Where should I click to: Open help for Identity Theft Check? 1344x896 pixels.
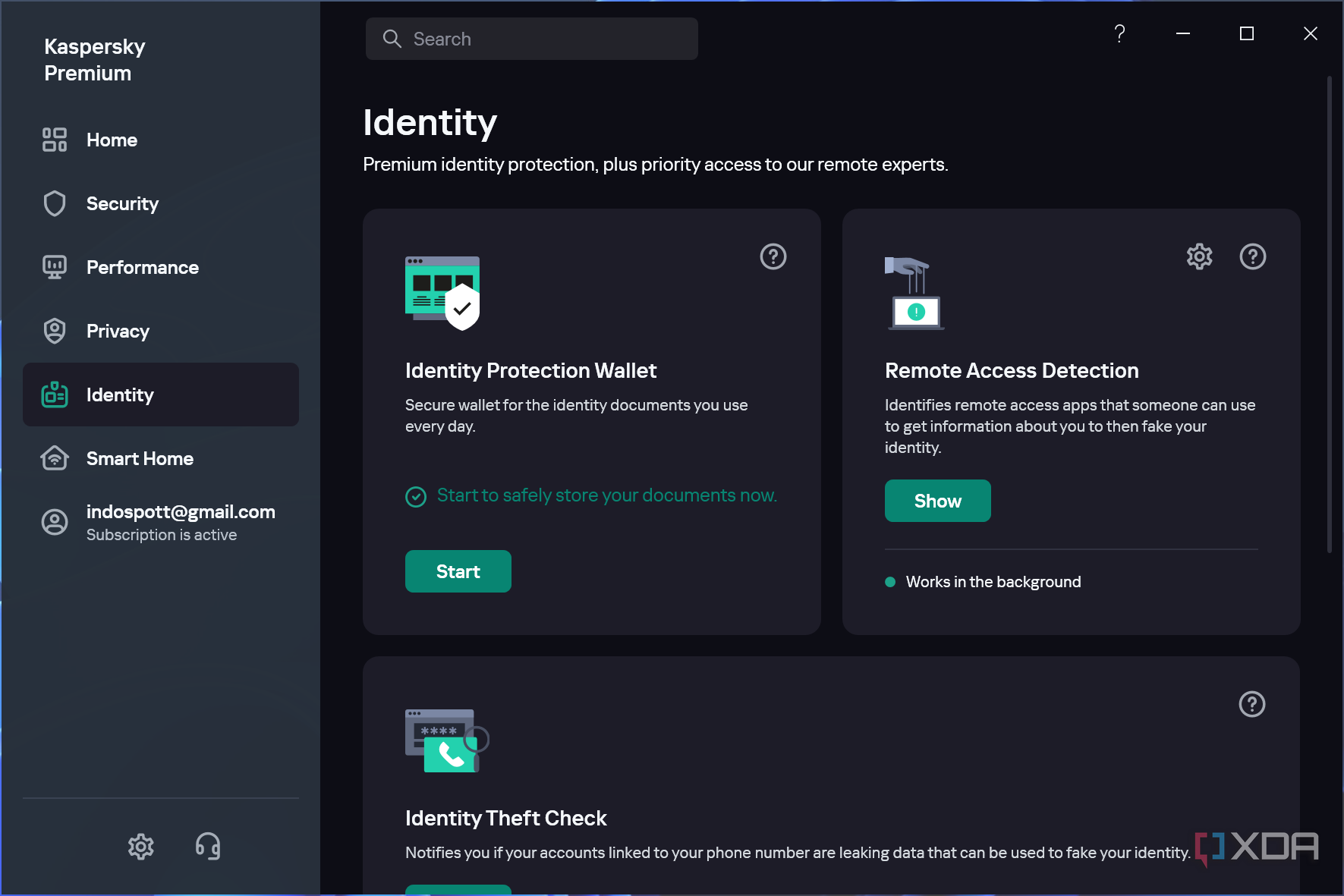tap(1252, 704)
